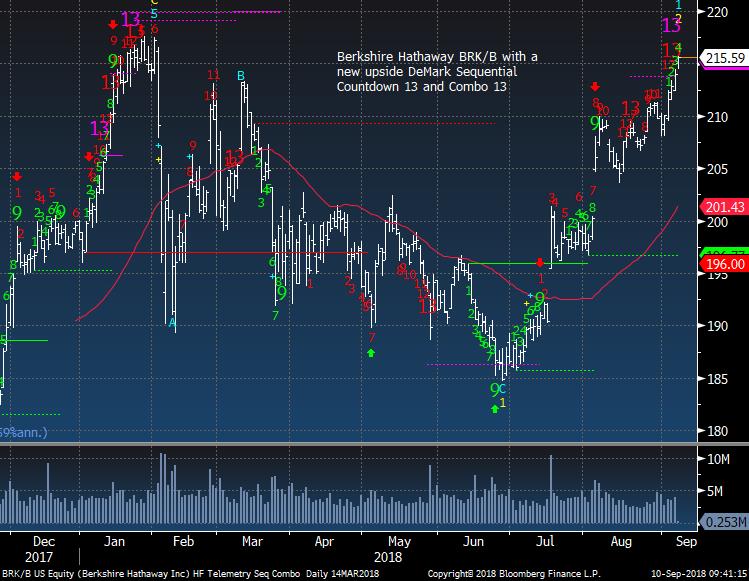Click the 210 price axis tick

pyautogui.click(x=717, y=117)
